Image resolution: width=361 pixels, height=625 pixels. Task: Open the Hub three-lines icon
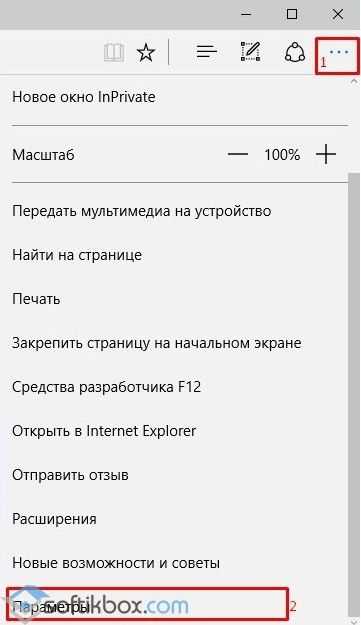tap(207, 52)
